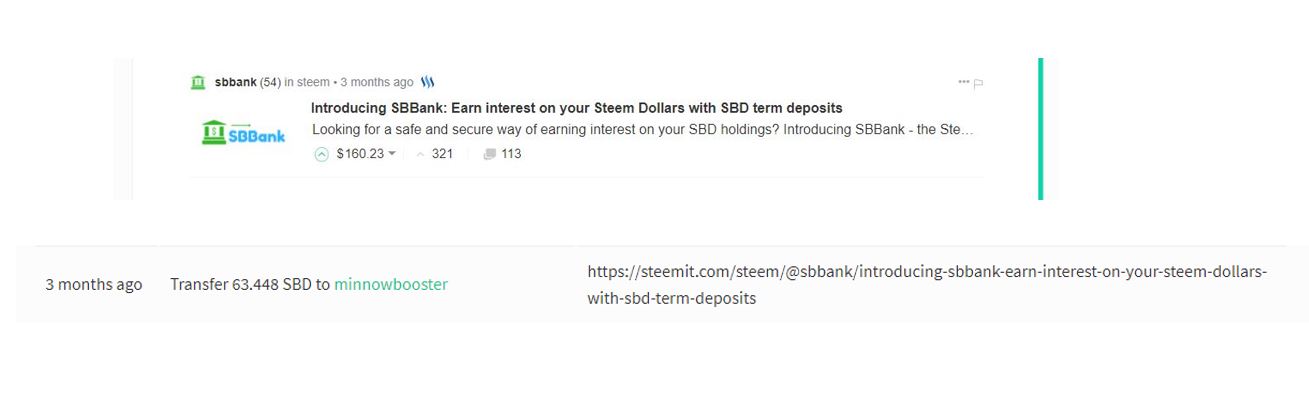Click the post summary text

pyautogui.click(x=642, y=130)
